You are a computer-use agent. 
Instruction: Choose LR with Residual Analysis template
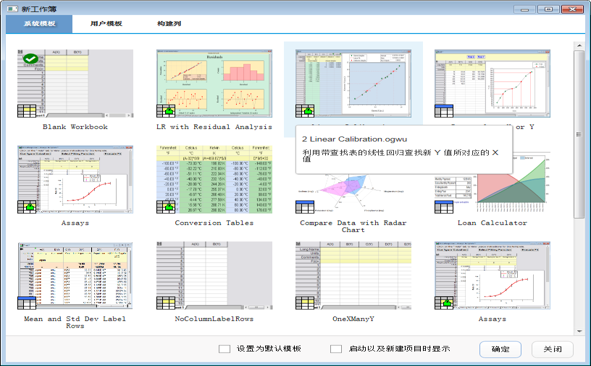tap(214, 83)
